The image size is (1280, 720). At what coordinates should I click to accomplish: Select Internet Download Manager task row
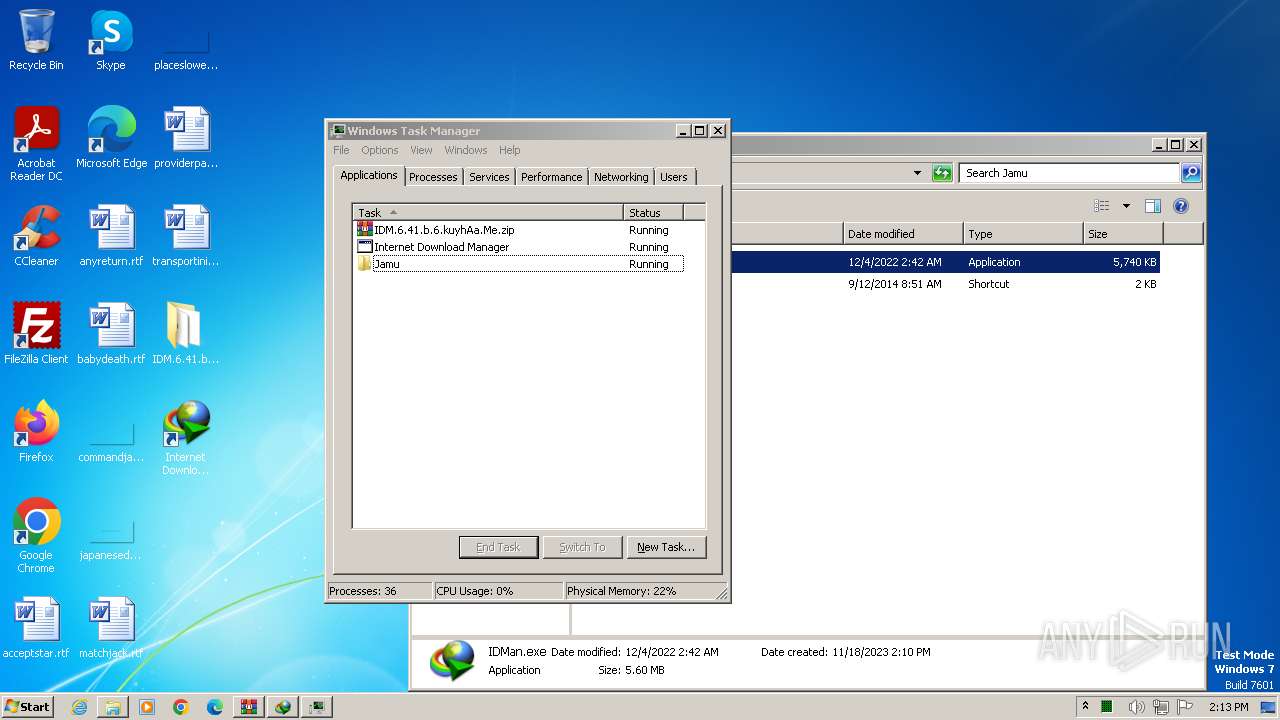tap(520, 247)
